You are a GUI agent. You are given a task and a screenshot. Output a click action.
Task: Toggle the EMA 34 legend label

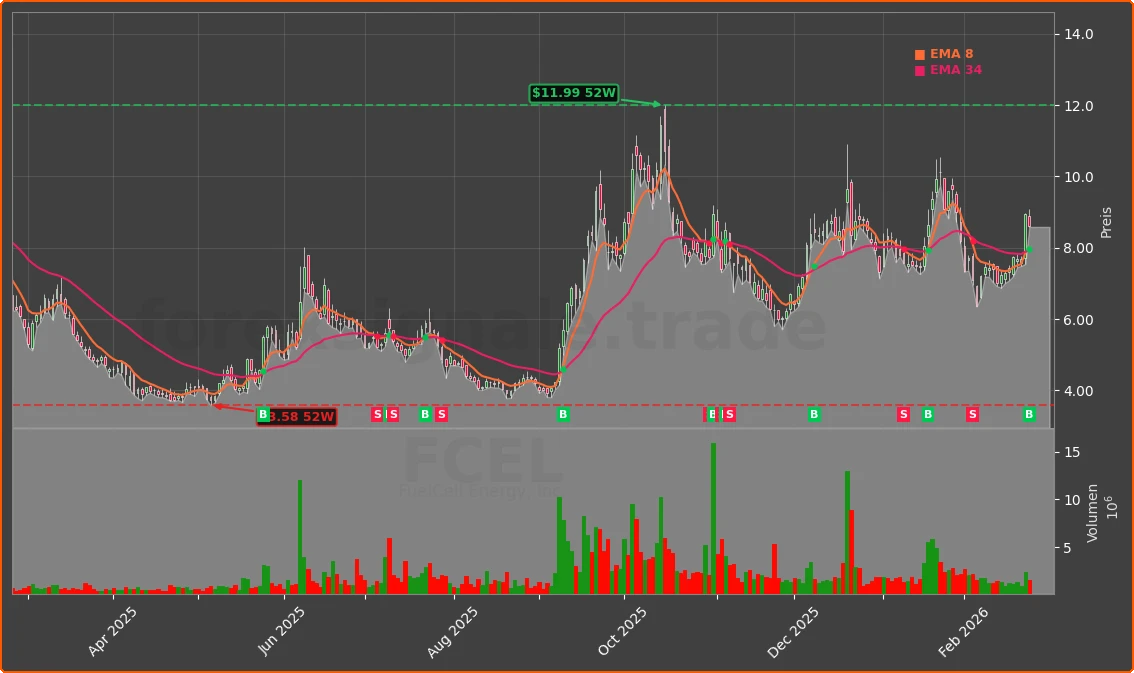[955, 71]
